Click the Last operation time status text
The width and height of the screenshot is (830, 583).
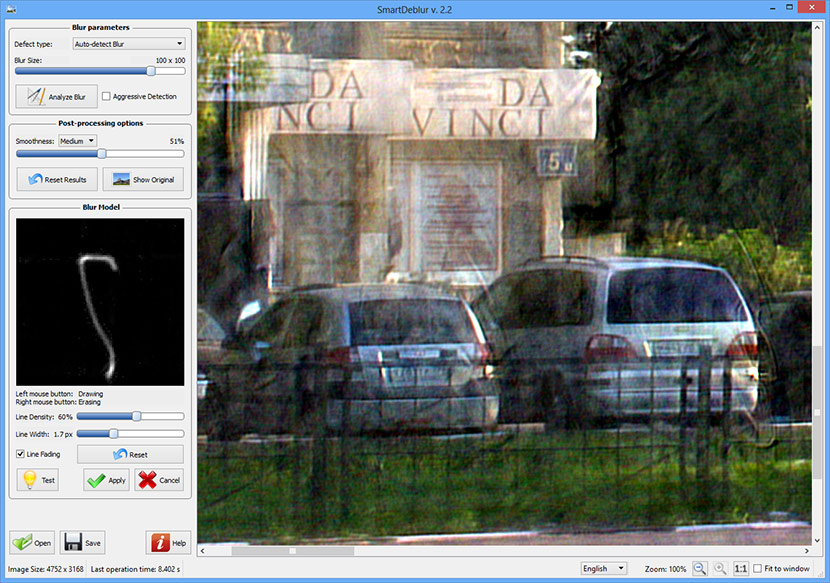pos(136,569)
